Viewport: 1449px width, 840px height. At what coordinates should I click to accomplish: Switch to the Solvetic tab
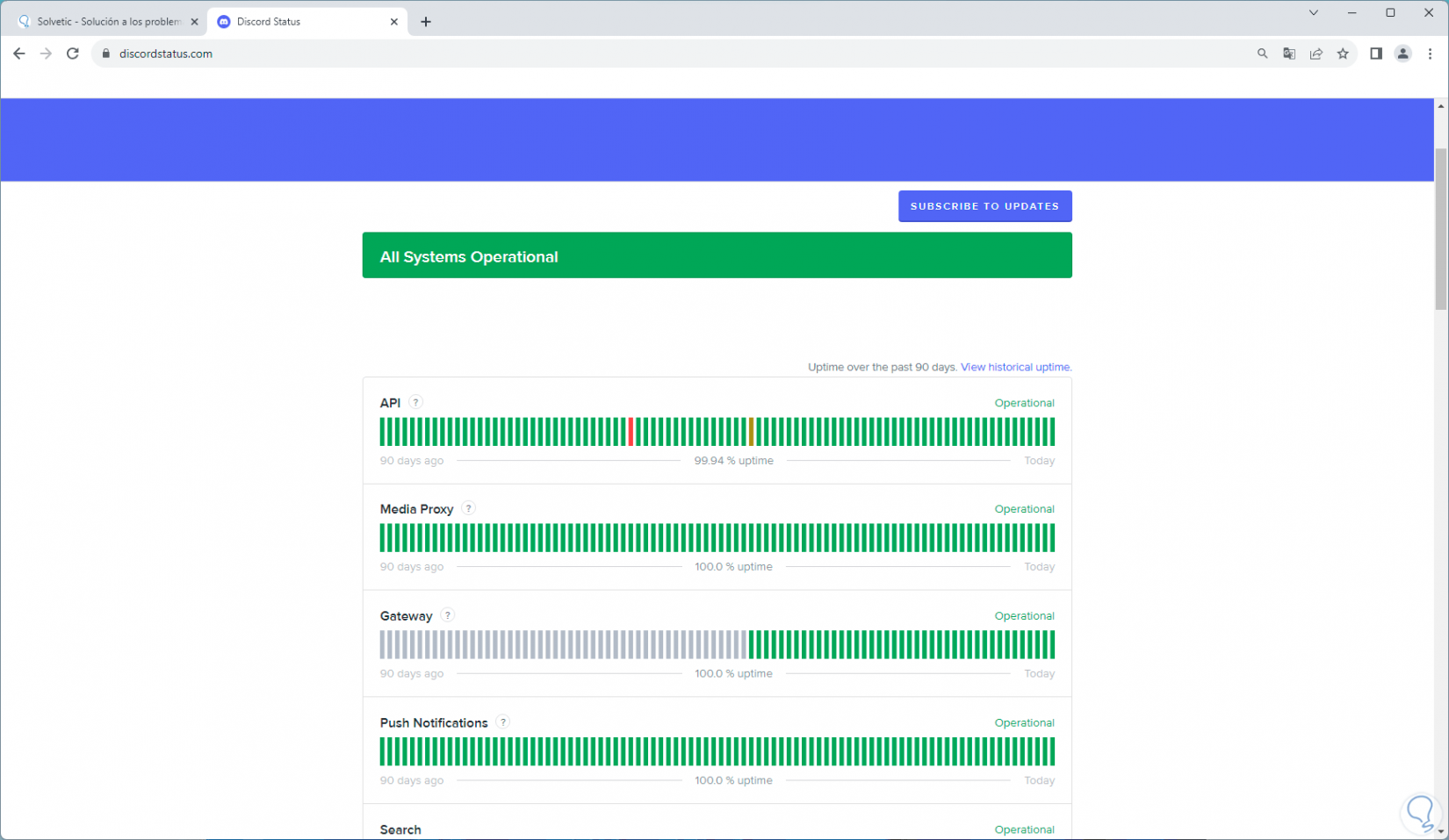(x=109, y=22)
